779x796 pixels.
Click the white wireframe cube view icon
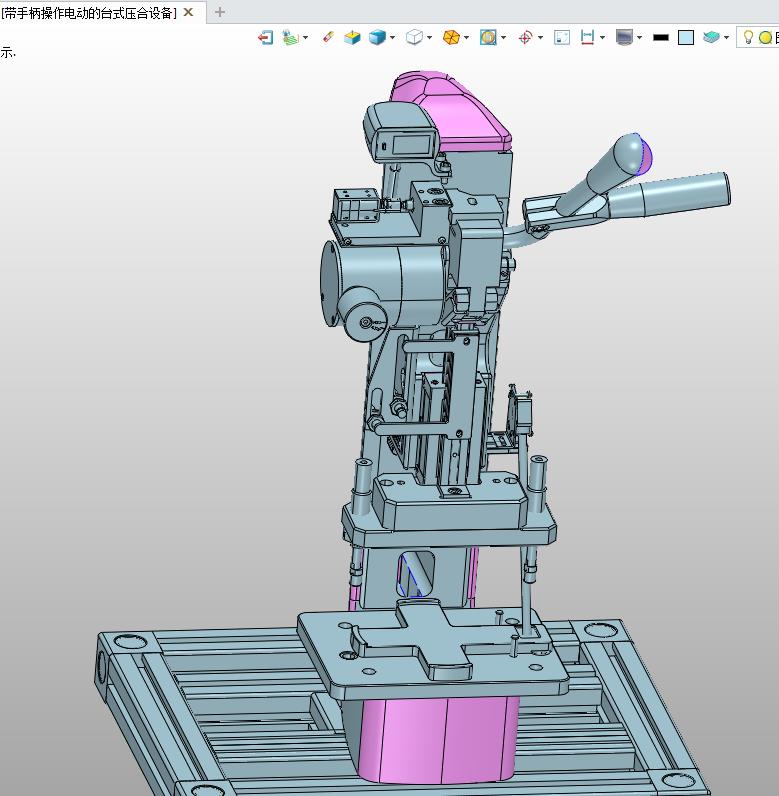tap(414, 38)
